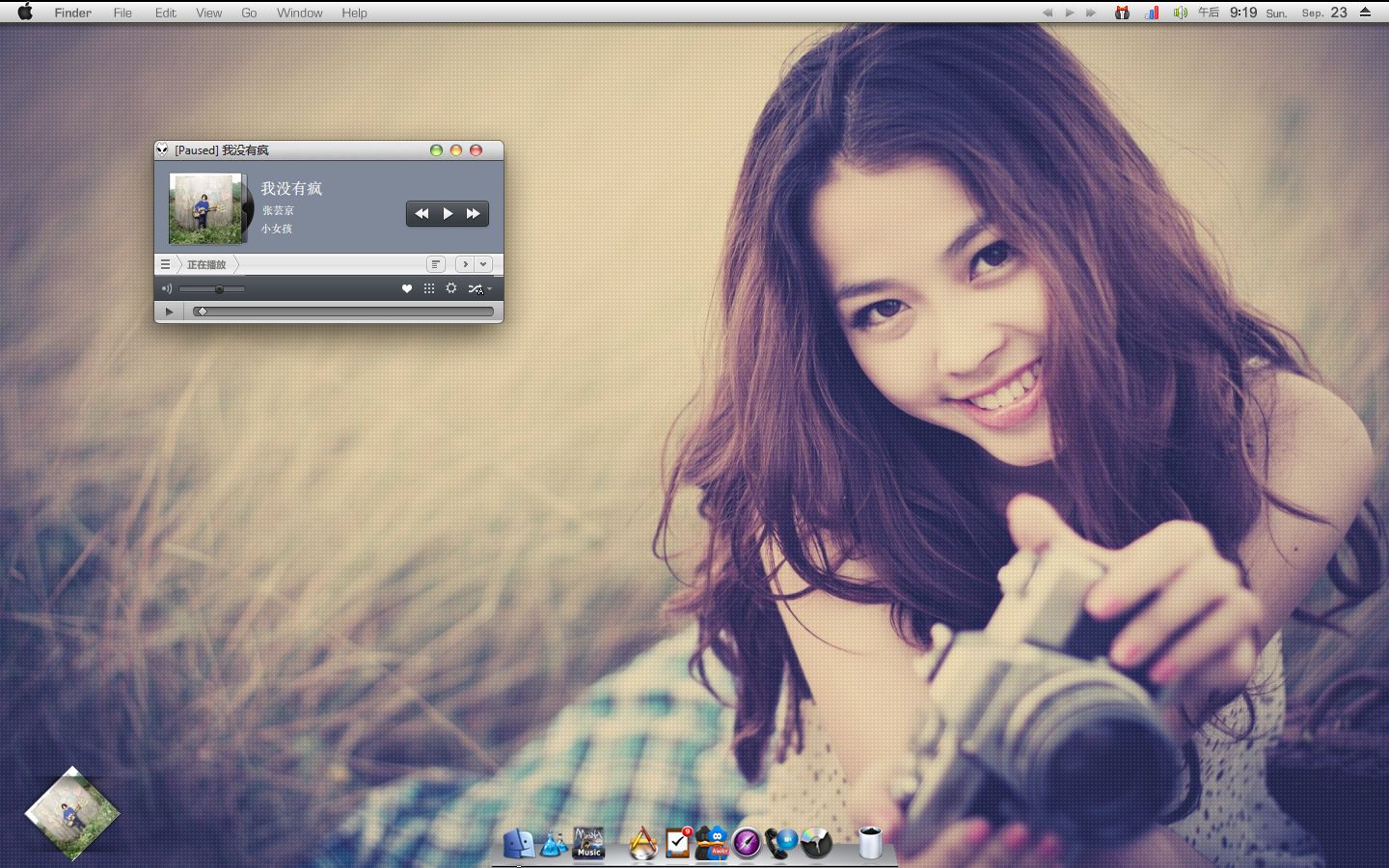Viewport: 1389px width, 868px height.
Task: Select the 正在播放 breadcrumb tab
Action: 206,264
